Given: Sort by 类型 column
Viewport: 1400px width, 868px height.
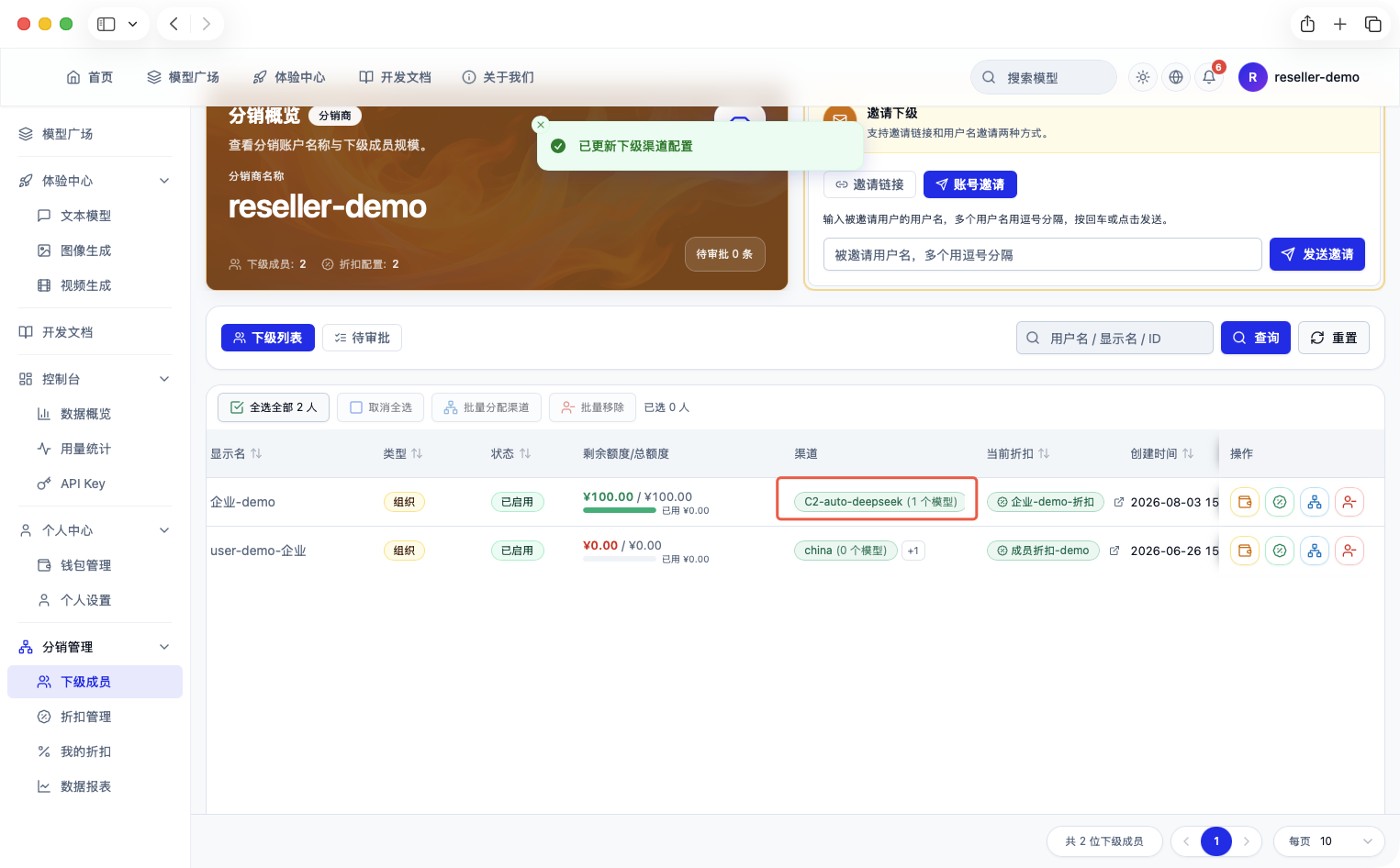Looking at the screenshot, I should pos(417,453).
